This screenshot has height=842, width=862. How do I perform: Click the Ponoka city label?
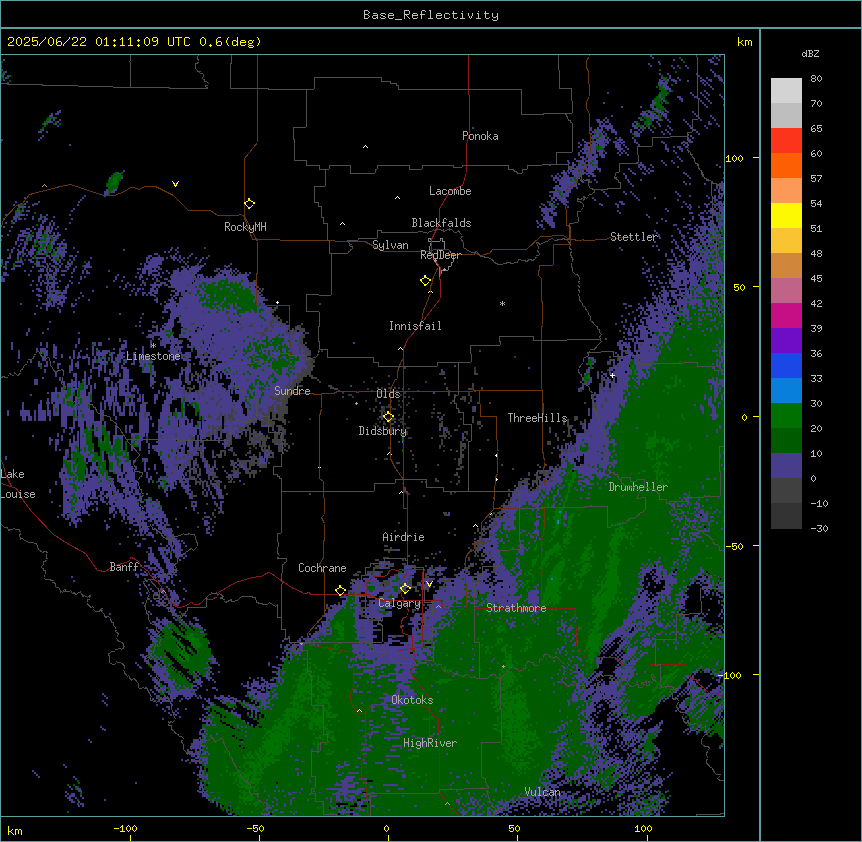(x=480, y=136)
